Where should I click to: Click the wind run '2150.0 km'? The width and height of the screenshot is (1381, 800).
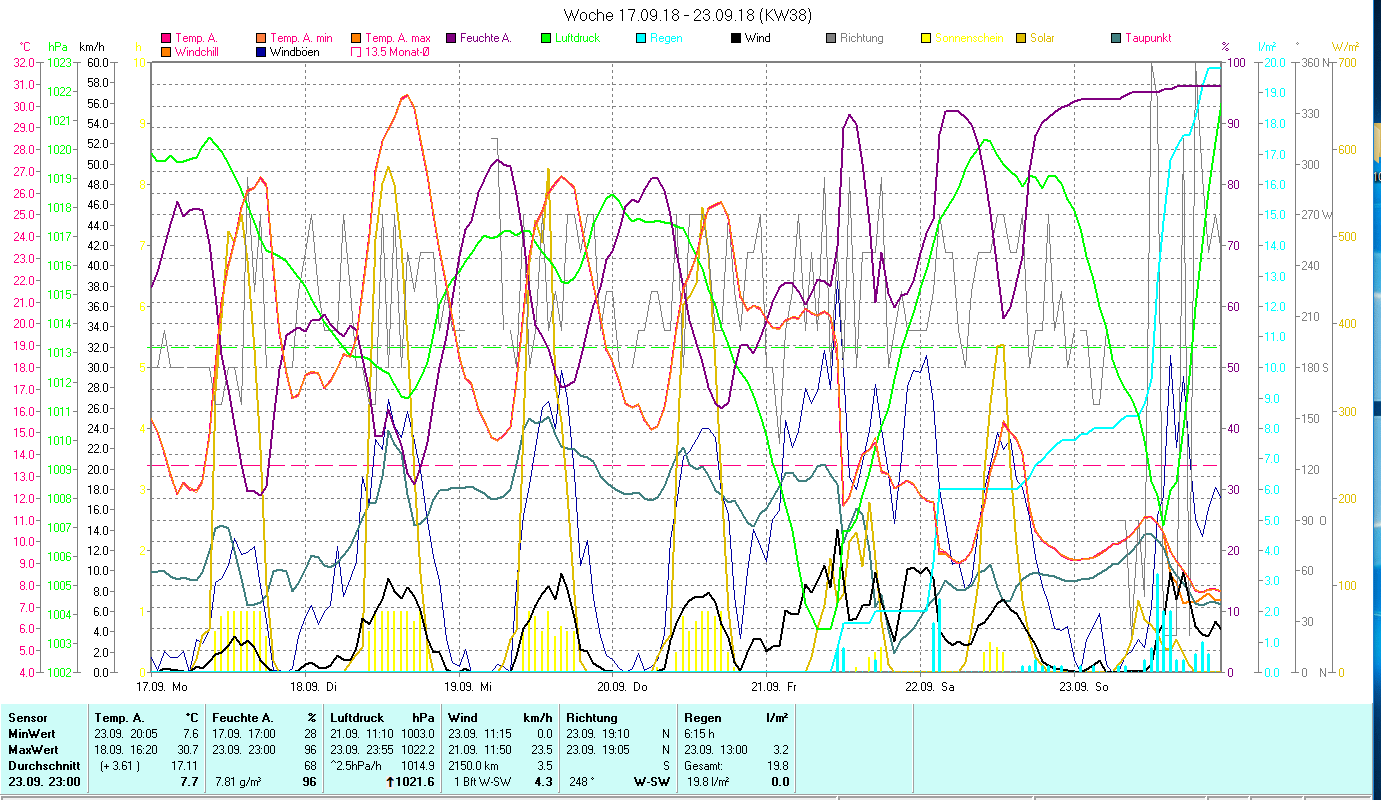pyautogui.click(x=474, y=766)
